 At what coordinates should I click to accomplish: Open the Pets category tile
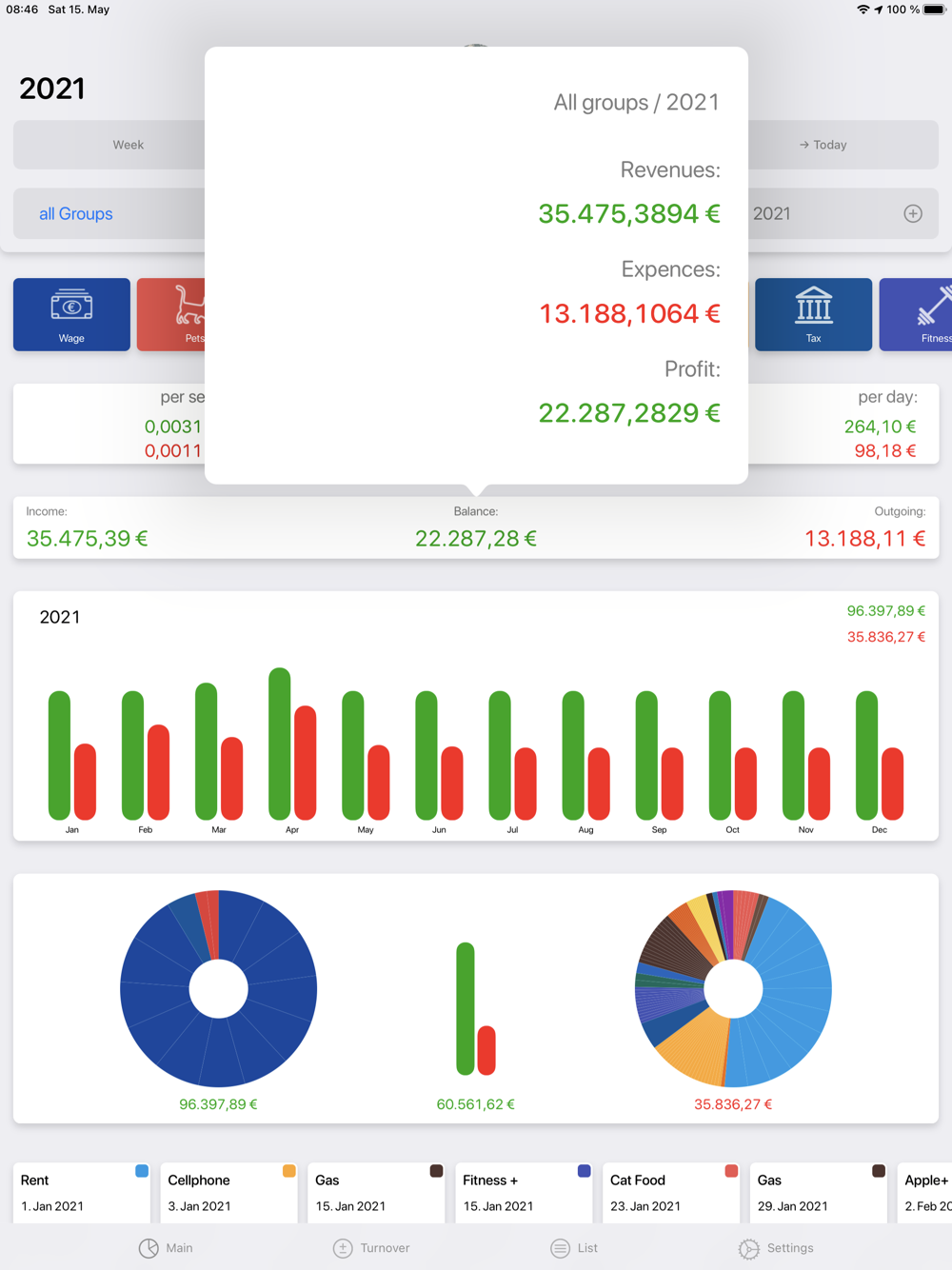[171, 314]
